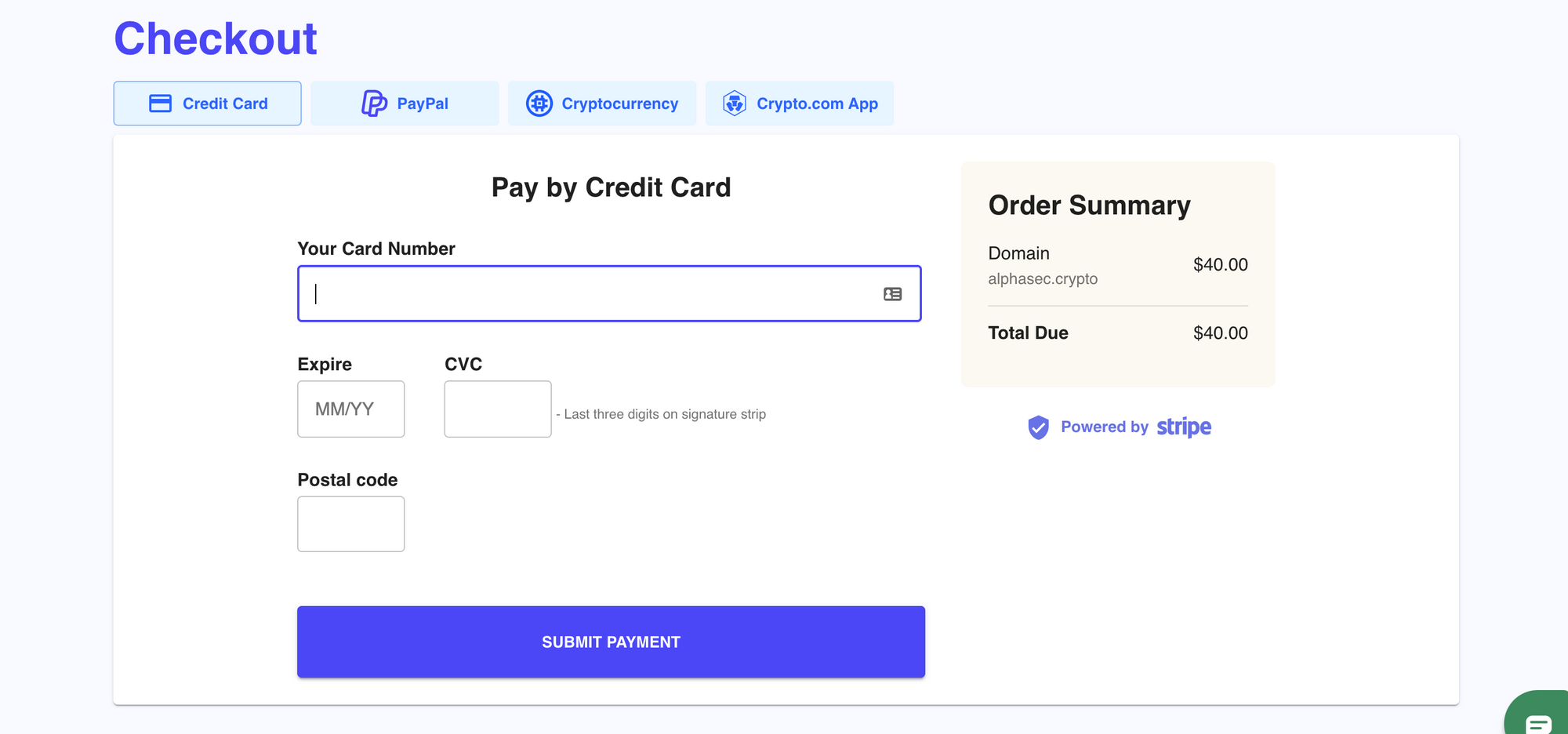This screenshot has width=1568, height=734.
Task: Click the alphasec.crypto domain text
Action: pyautogui.click(x=1043, y=278)
